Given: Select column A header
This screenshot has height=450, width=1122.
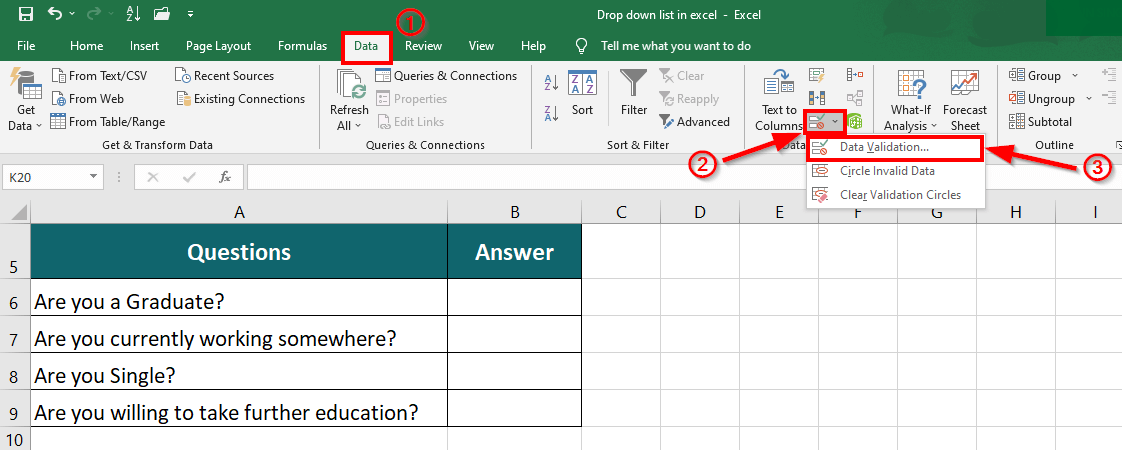Looking at the screenshot, I should point(239,212).
